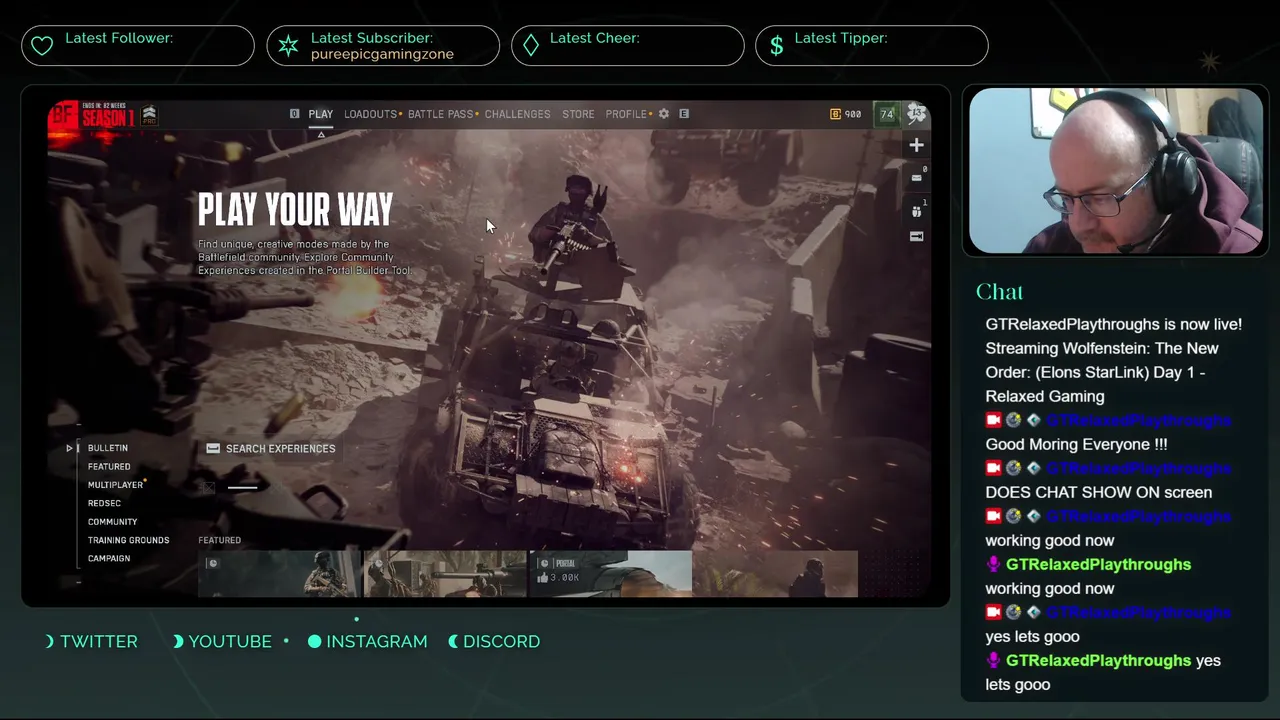This screenshot has width=1280, height=720.
Task: Click the 'Latest Tipper:' label
Action: 841,38
